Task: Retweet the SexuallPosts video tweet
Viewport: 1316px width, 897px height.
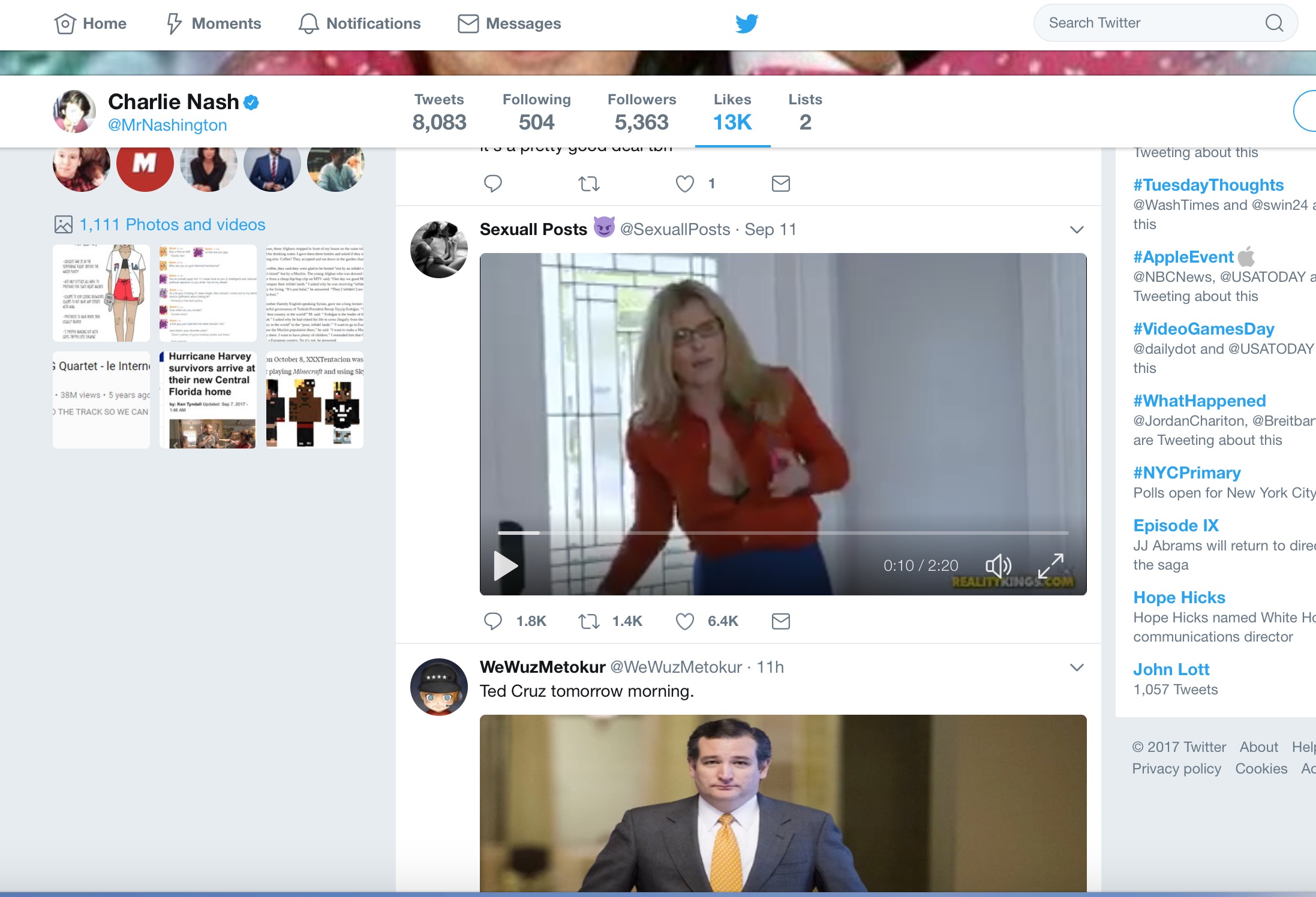Action: [589, 621]
